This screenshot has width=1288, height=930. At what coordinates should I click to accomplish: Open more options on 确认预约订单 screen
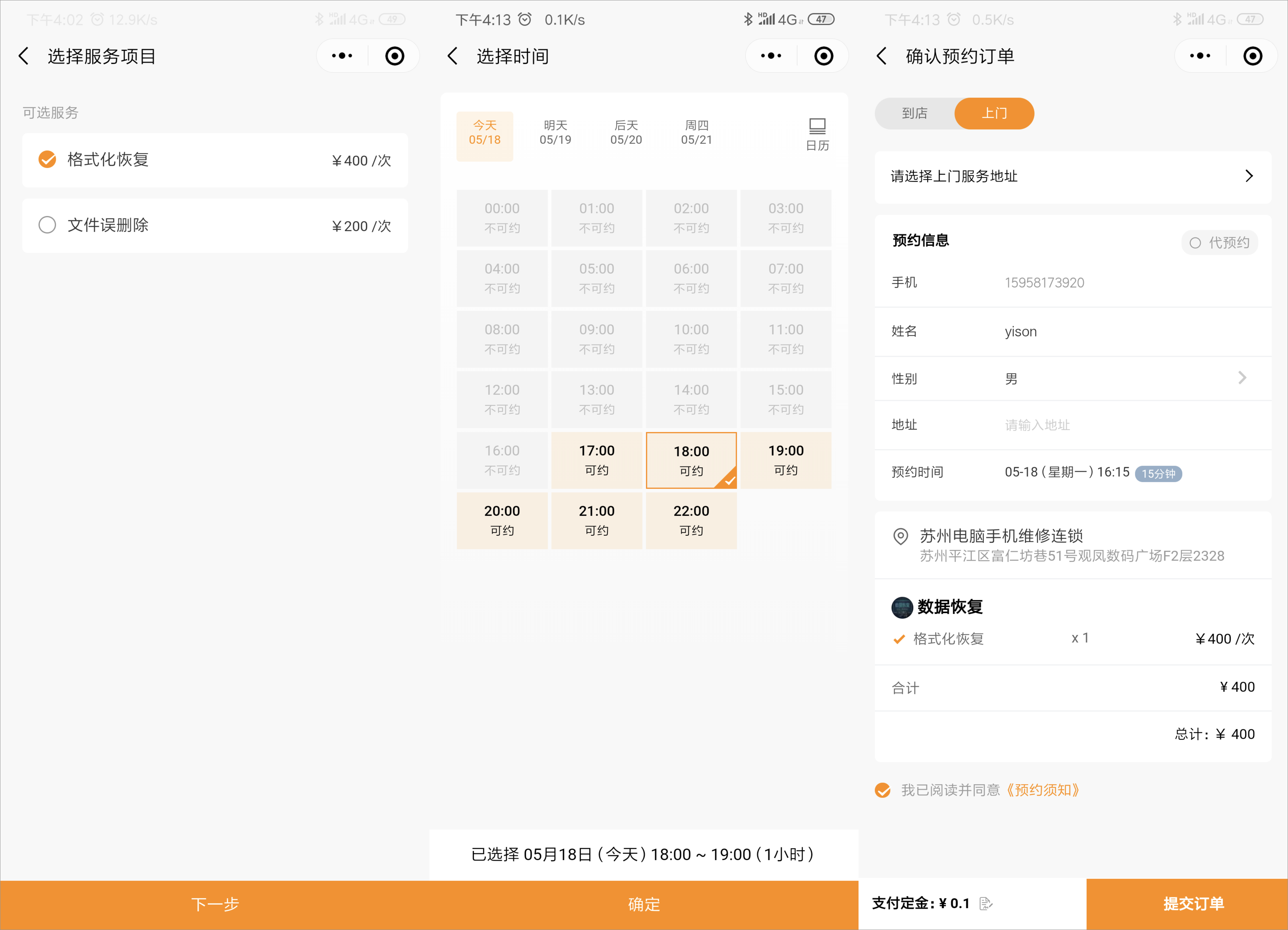coord(1200,56)
